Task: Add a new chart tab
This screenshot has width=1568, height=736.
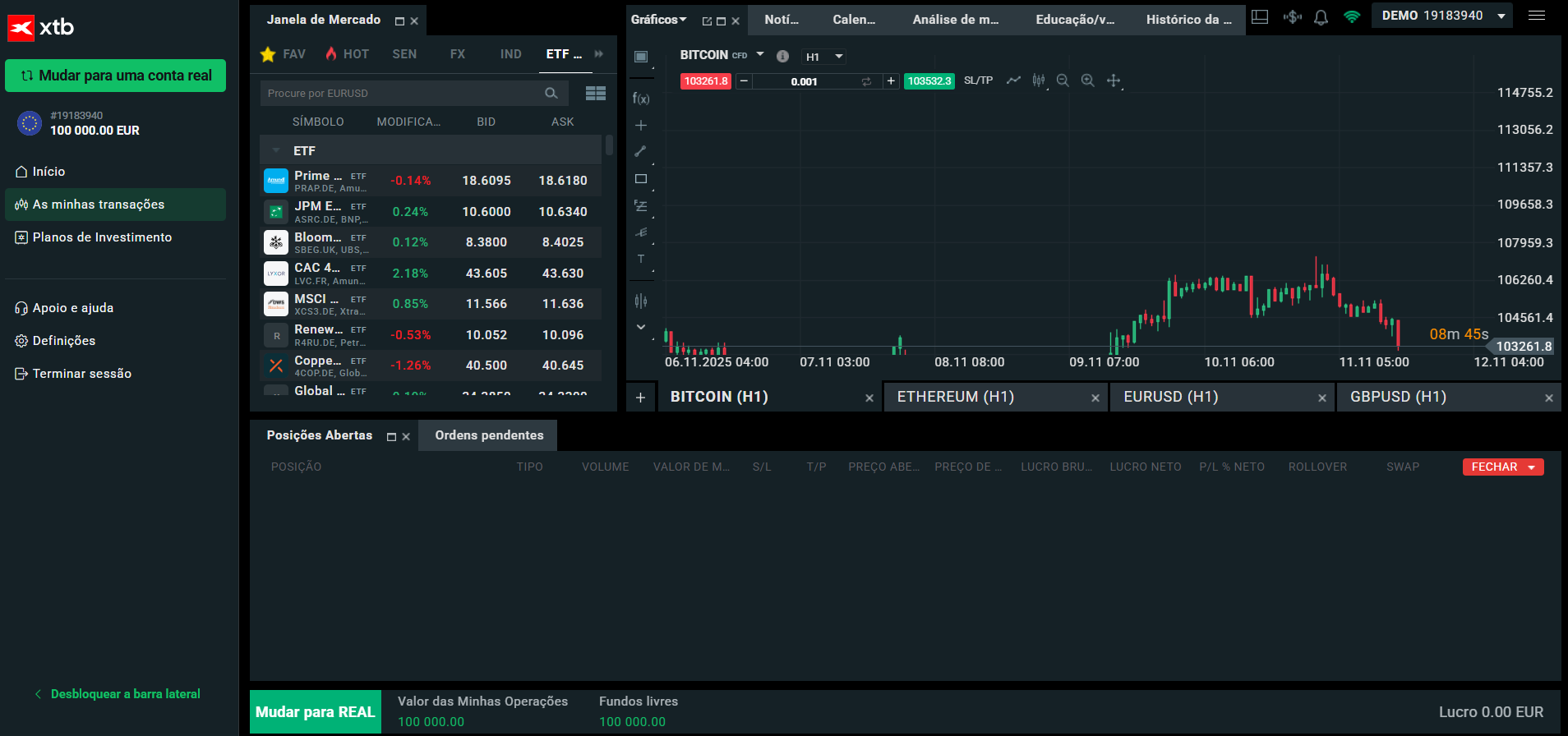Action: [x=641, y=398]
